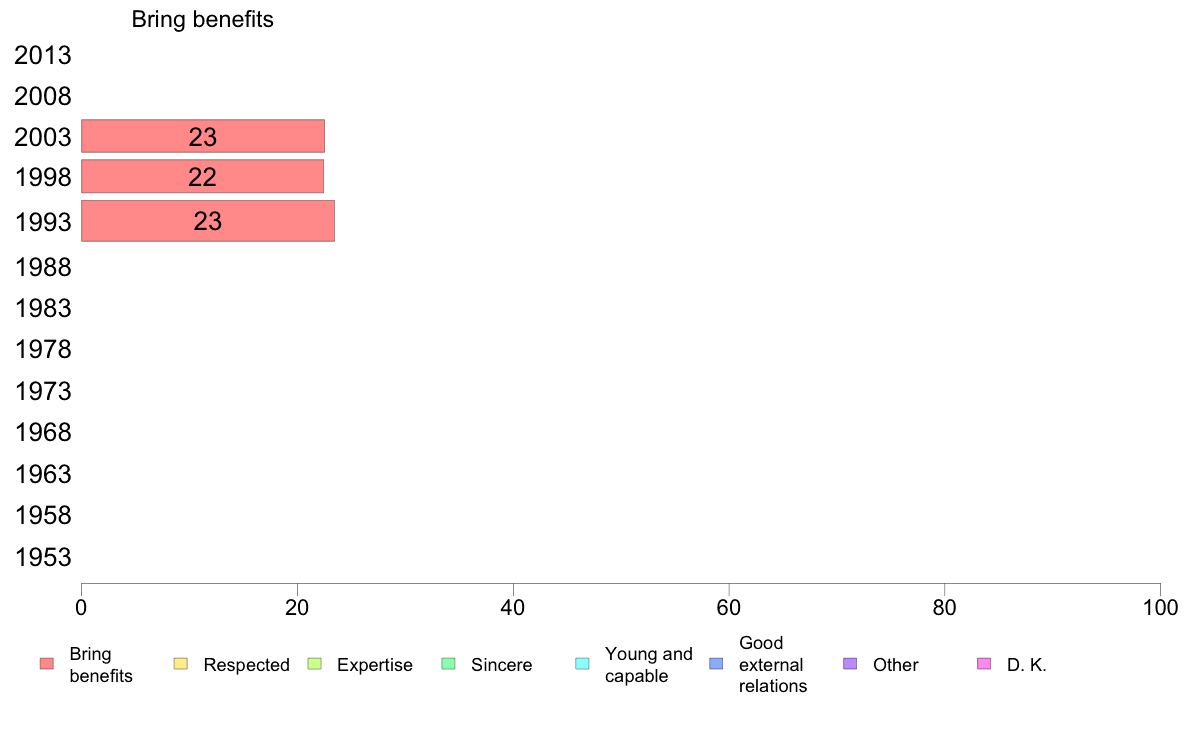The height and width of the screenshot is (736, 1188).
Task: Click the purple Other legend swatch
Action: tap(850, 664)
